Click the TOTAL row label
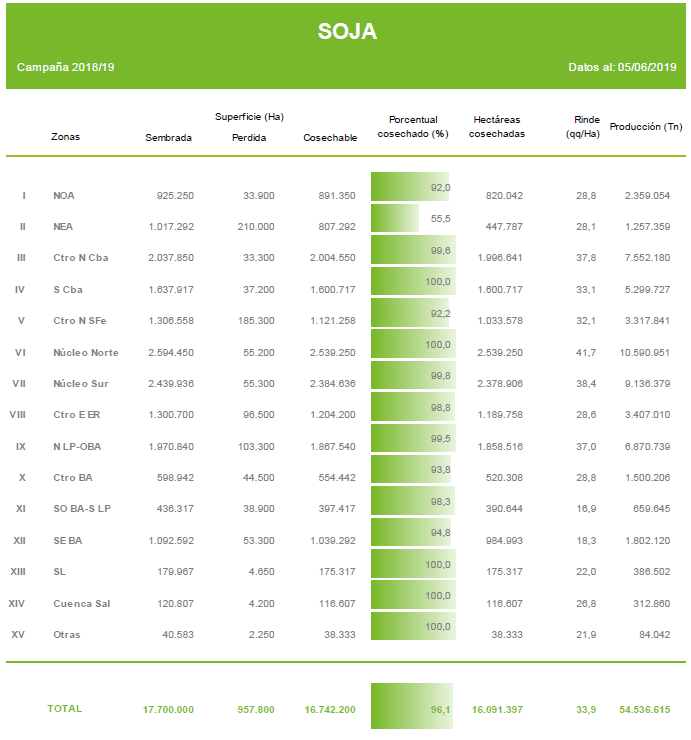This screenshot has width=691, height=740. [x=65, y=709]
